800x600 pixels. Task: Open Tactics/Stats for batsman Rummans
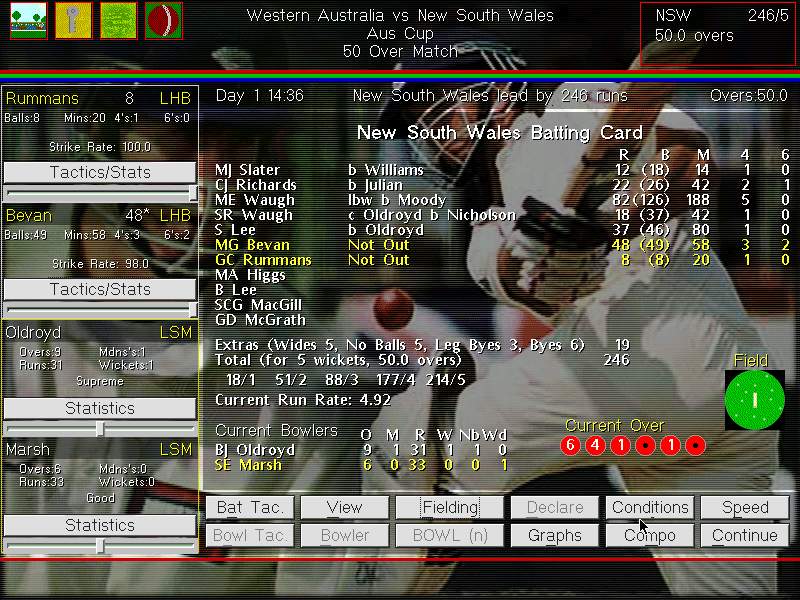[x=99, y=171]
